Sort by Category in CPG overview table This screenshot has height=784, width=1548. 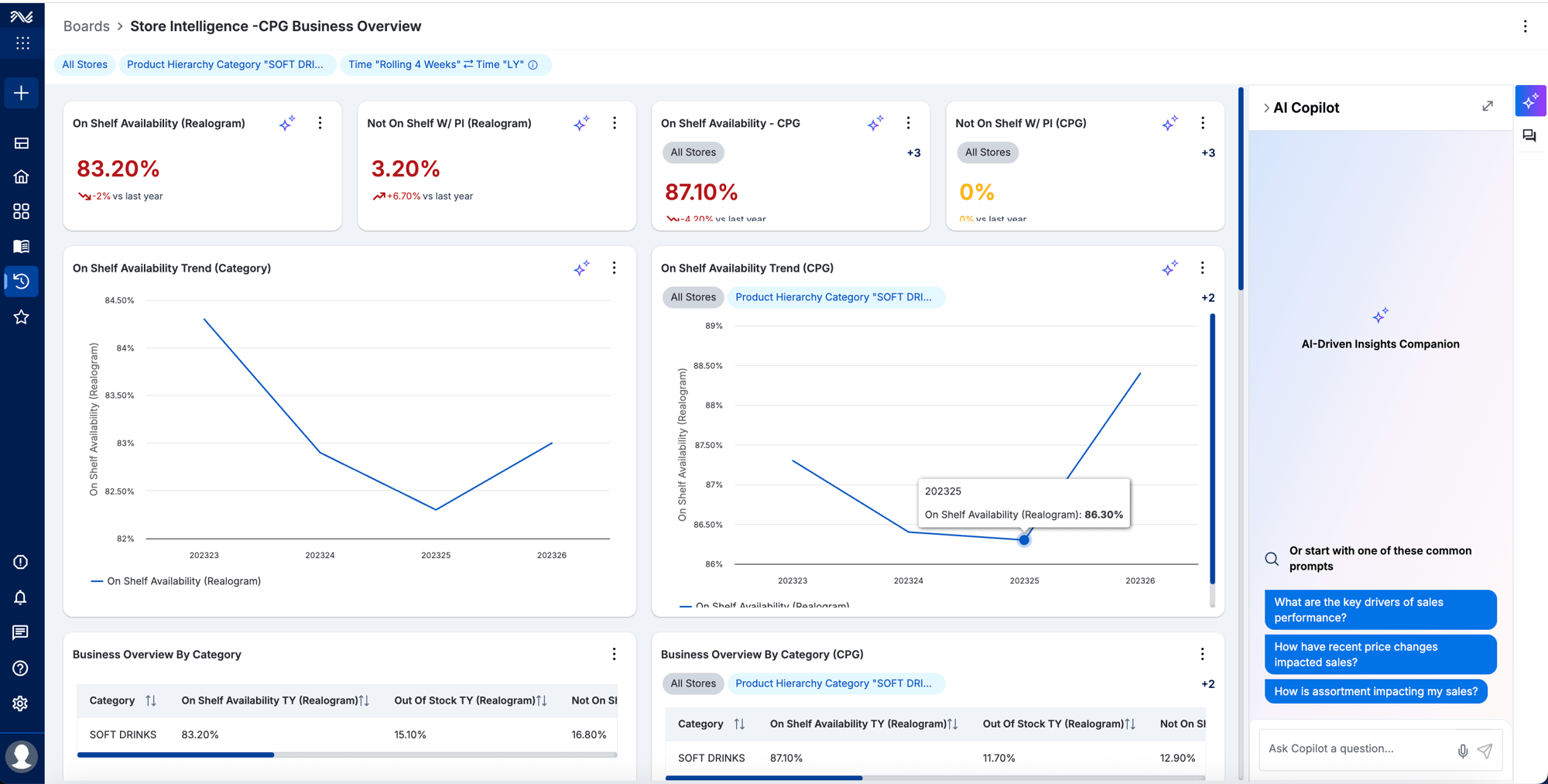click(x=739, y=724)
